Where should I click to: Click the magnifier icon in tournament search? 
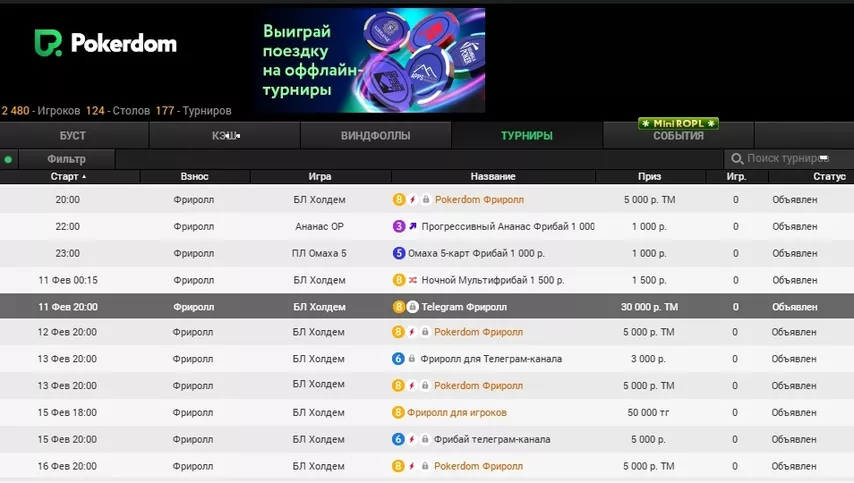(737, 159)
